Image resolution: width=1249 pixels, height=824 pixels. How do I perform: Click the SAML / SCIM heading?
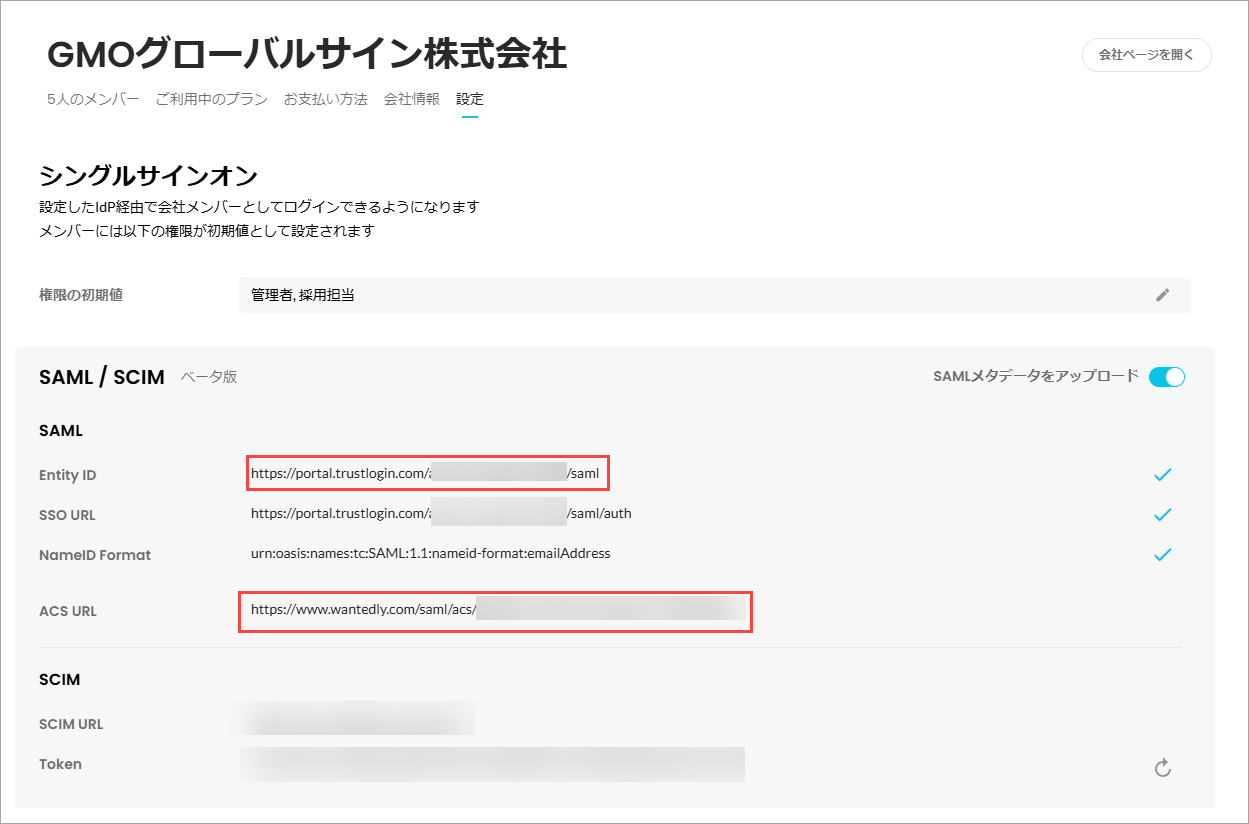pos(102,377)
